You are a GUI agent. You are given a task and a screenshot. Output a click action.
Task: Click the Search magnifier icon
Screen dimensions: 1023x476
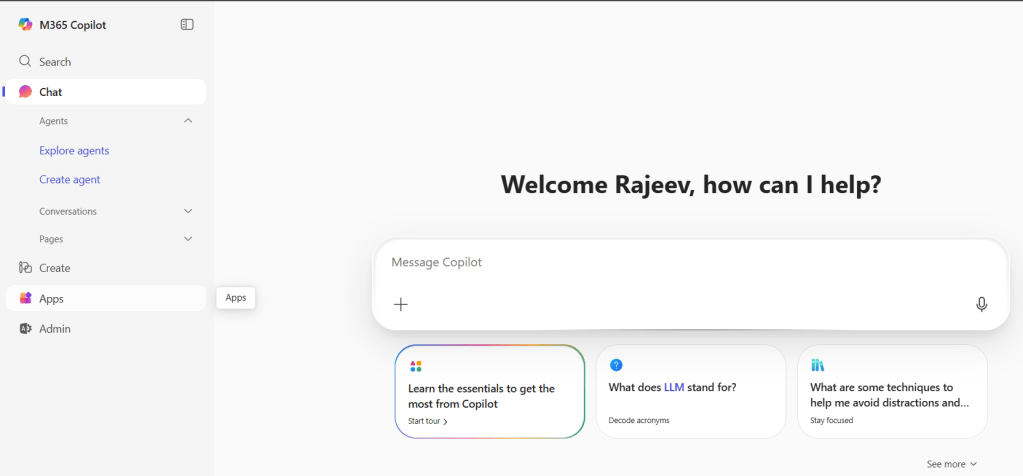[26, 62]
